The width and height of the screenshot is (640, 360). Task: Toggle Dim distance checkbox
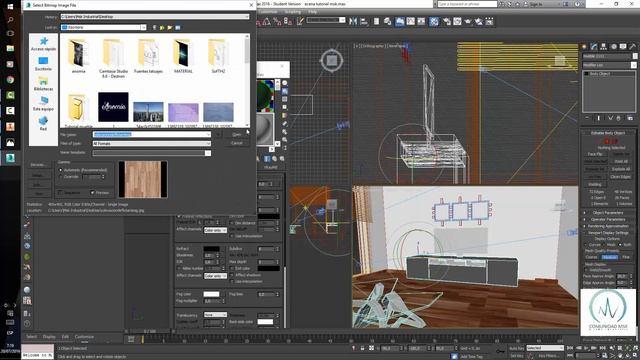point(231,223)
